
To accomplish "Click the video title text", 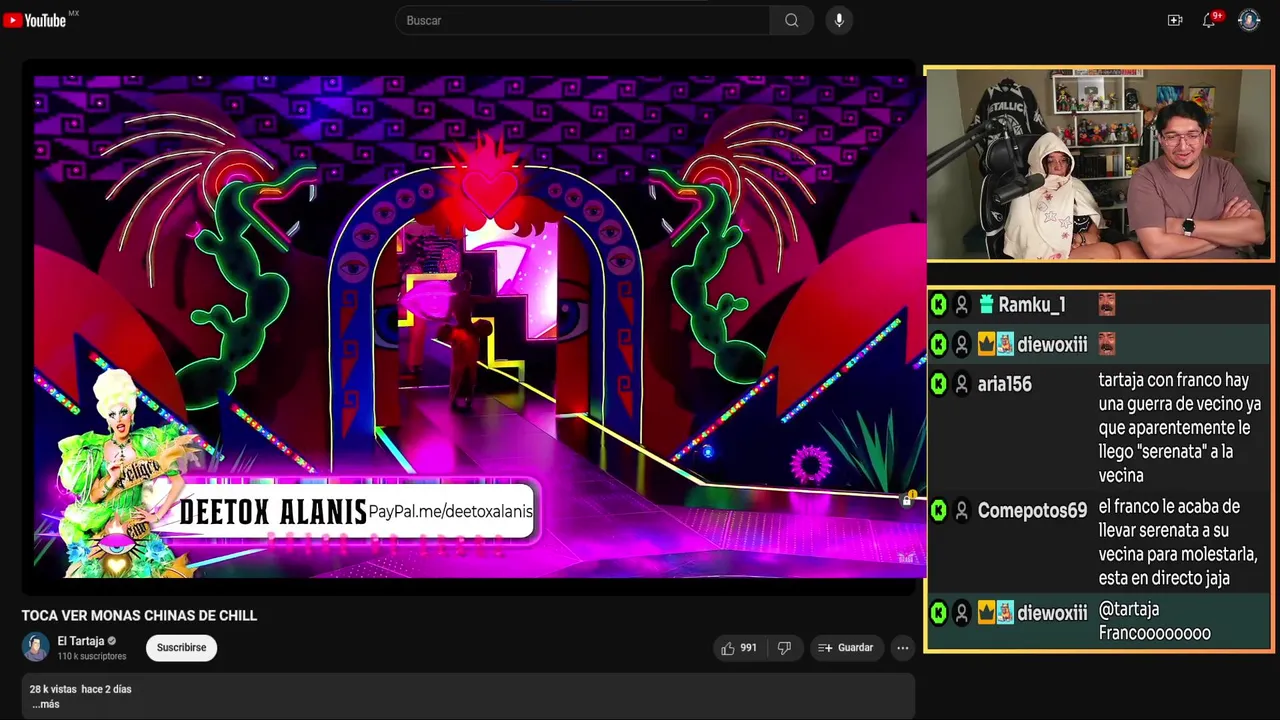I will tap(140, 616).
